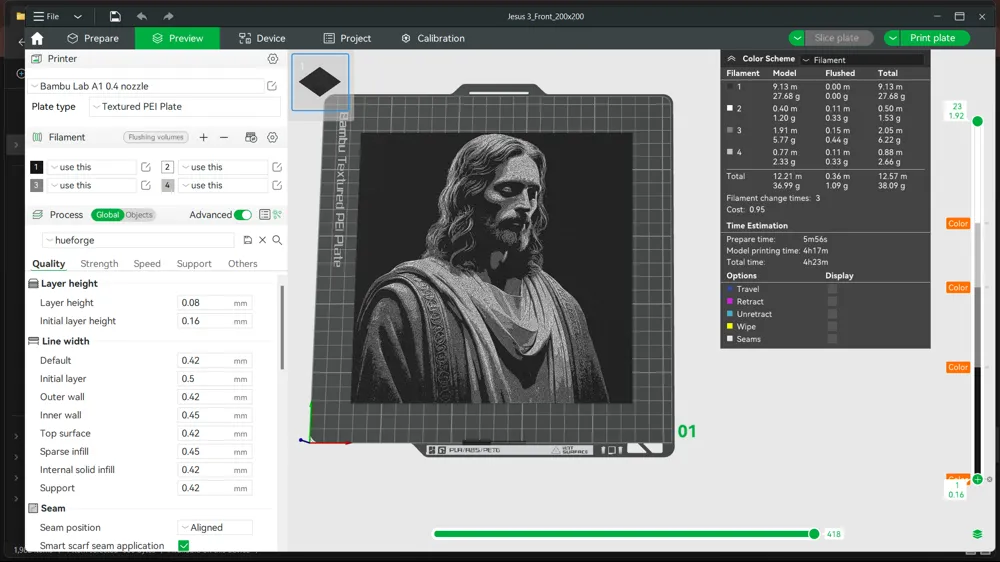
Task: Open printer settings gear icon
Action: pyautogui.click(x=273, y=59)
